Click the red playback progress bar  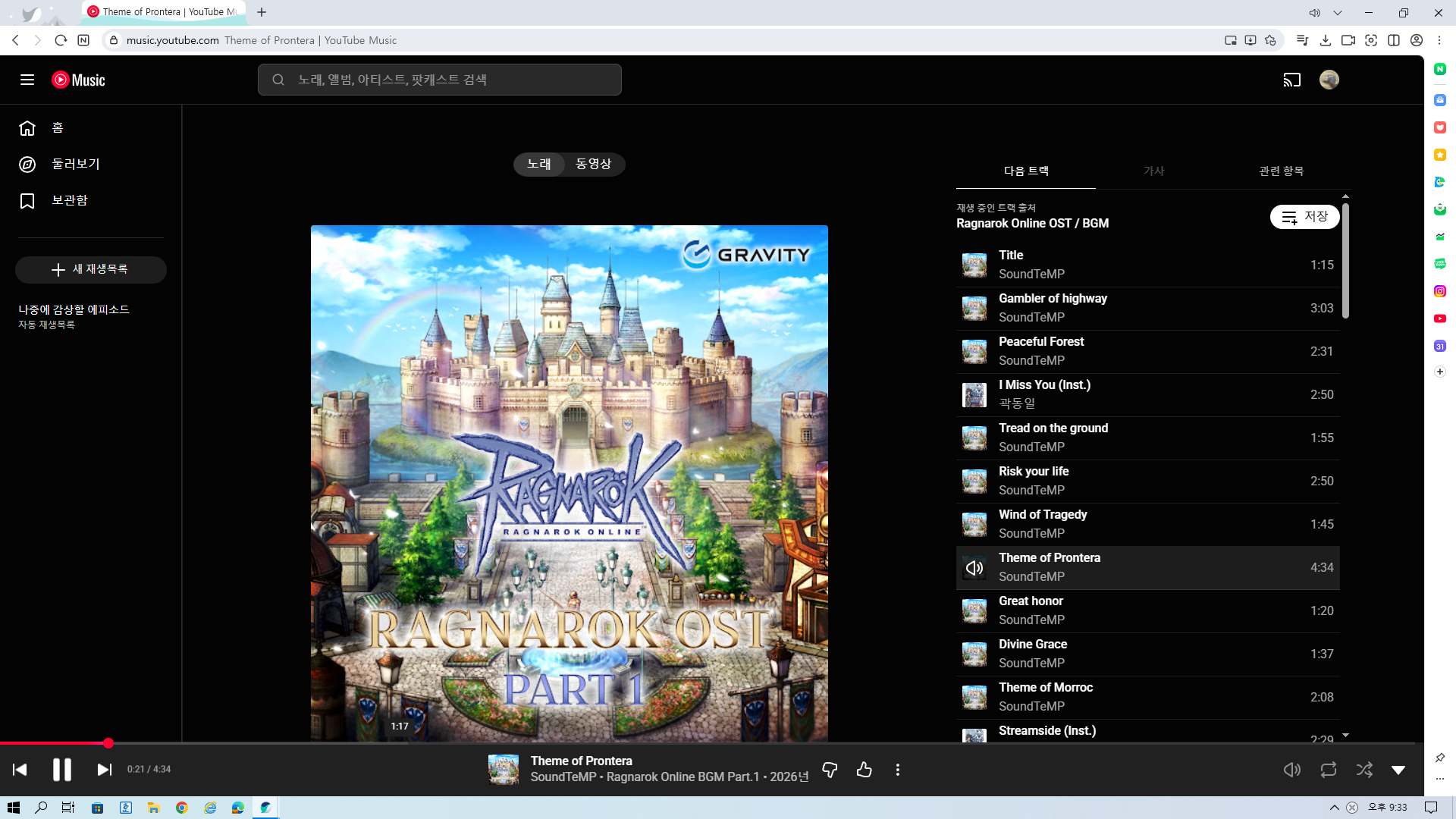pyautogui.click(x=53, y=743)
